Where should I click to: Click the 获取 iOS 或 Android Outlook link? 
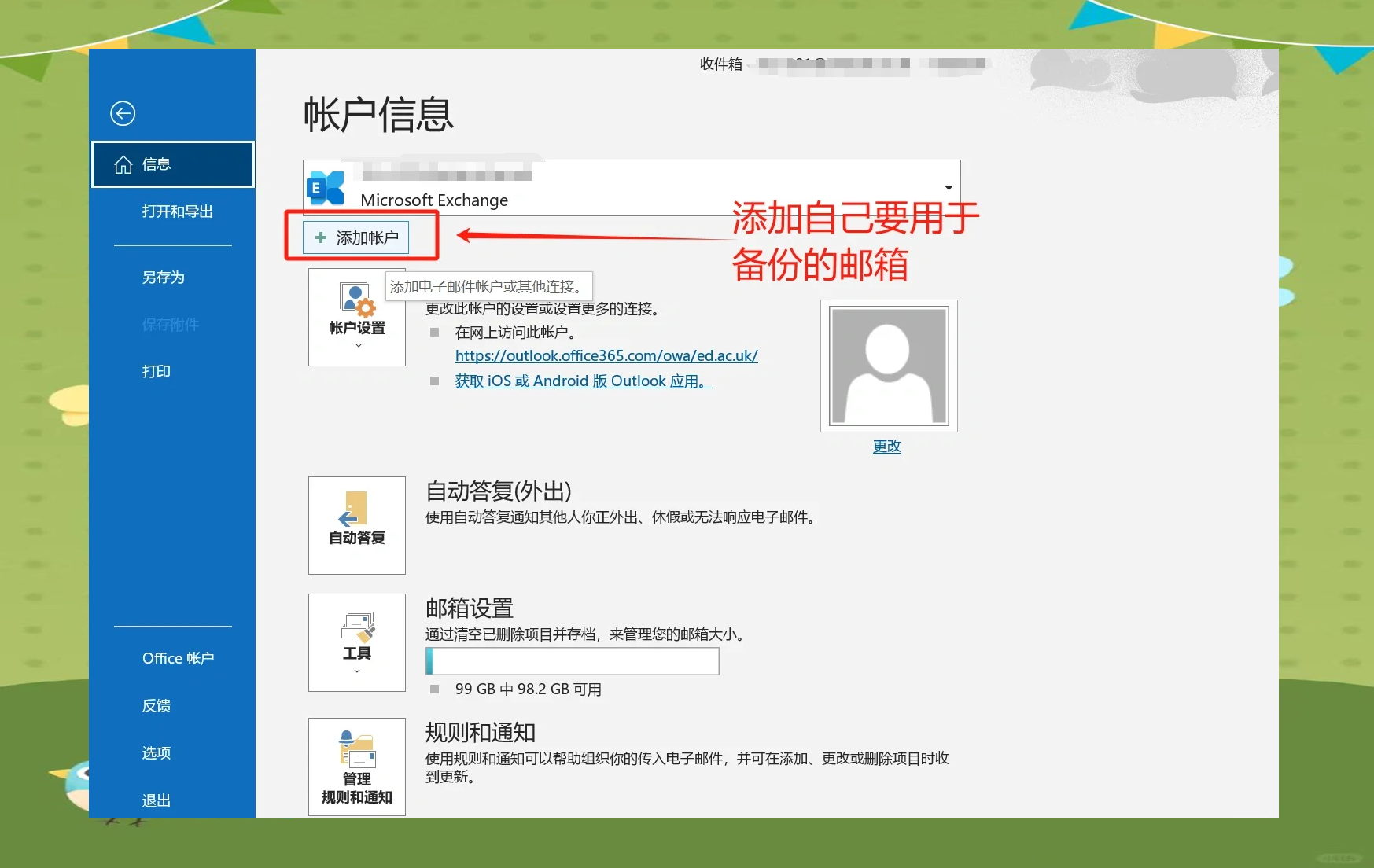pyautogui.click(x=583, y=381)
